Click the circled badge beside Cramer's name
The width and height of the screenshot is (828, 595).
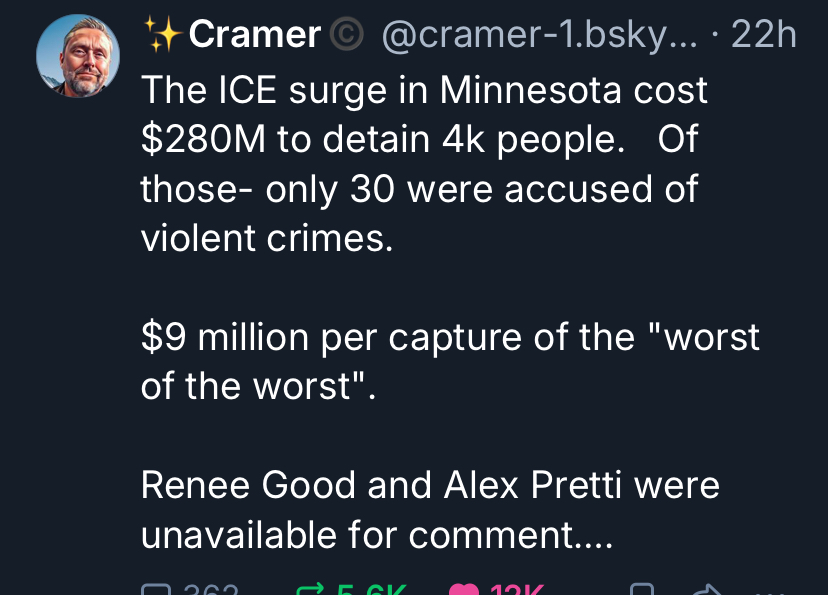pos(347,36)
